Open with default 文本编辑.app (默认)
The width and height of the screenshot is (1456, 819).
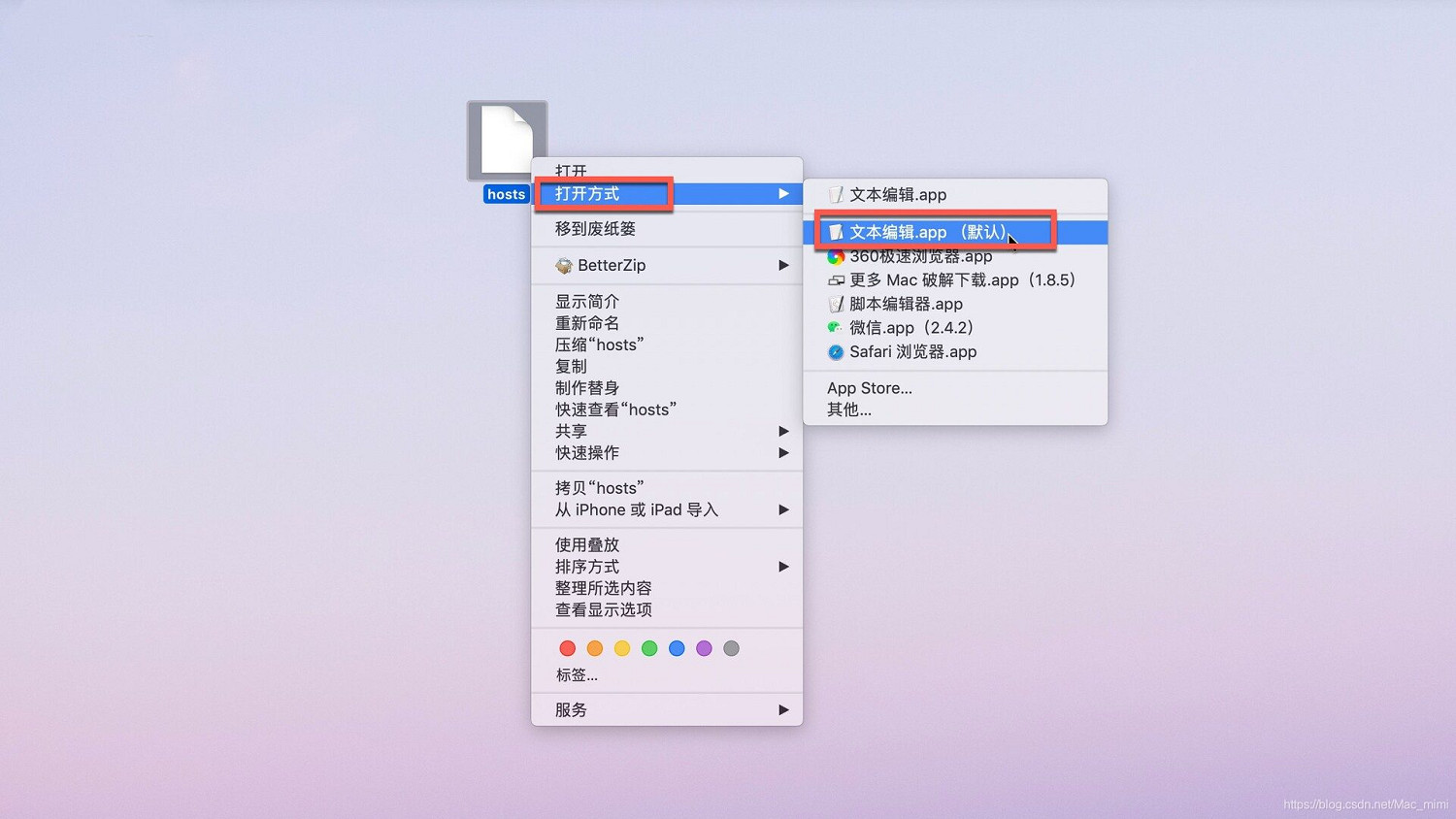[929, 233]
